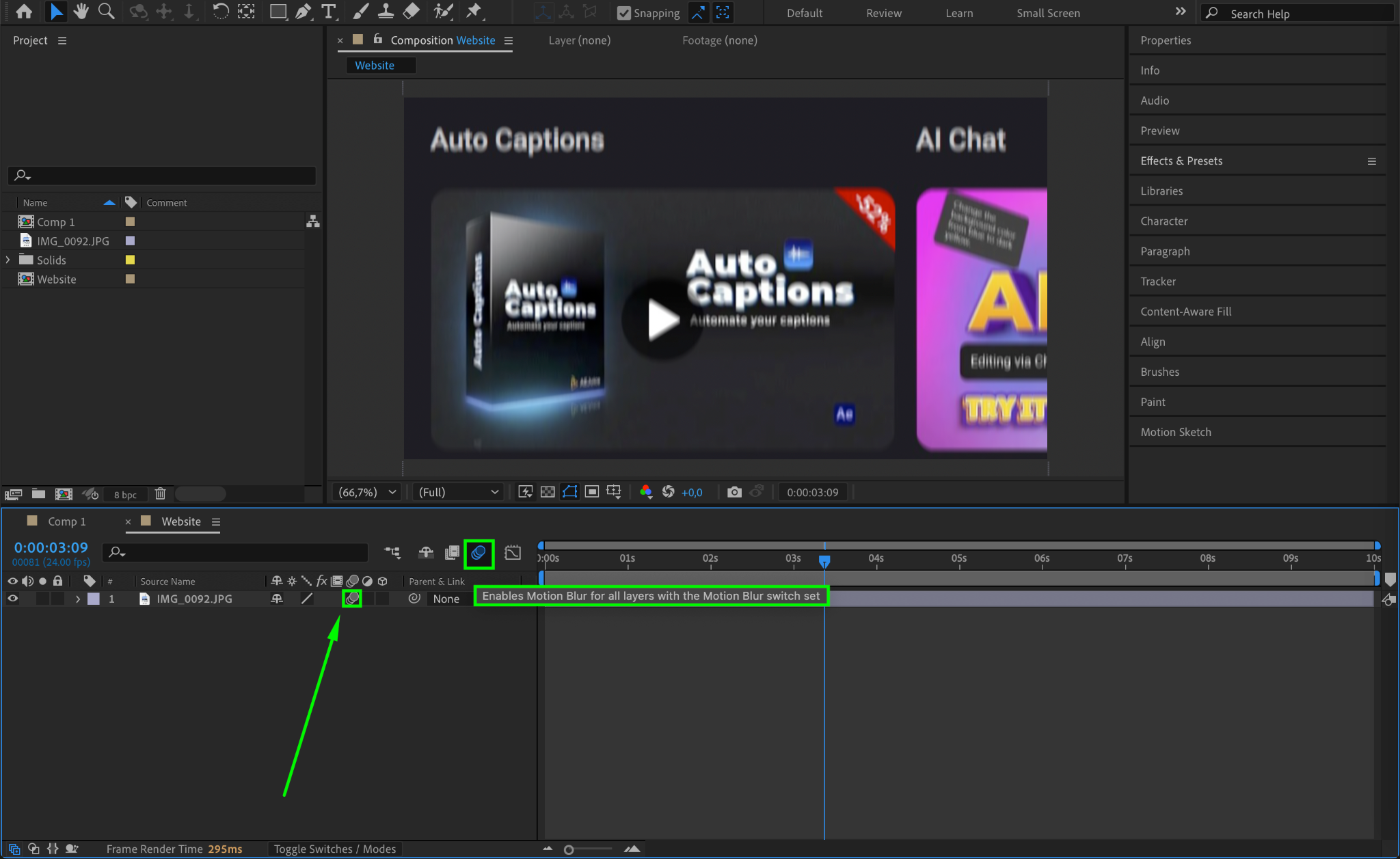
Task: Select the Puppet Pin tool
Action: point(473,12)
